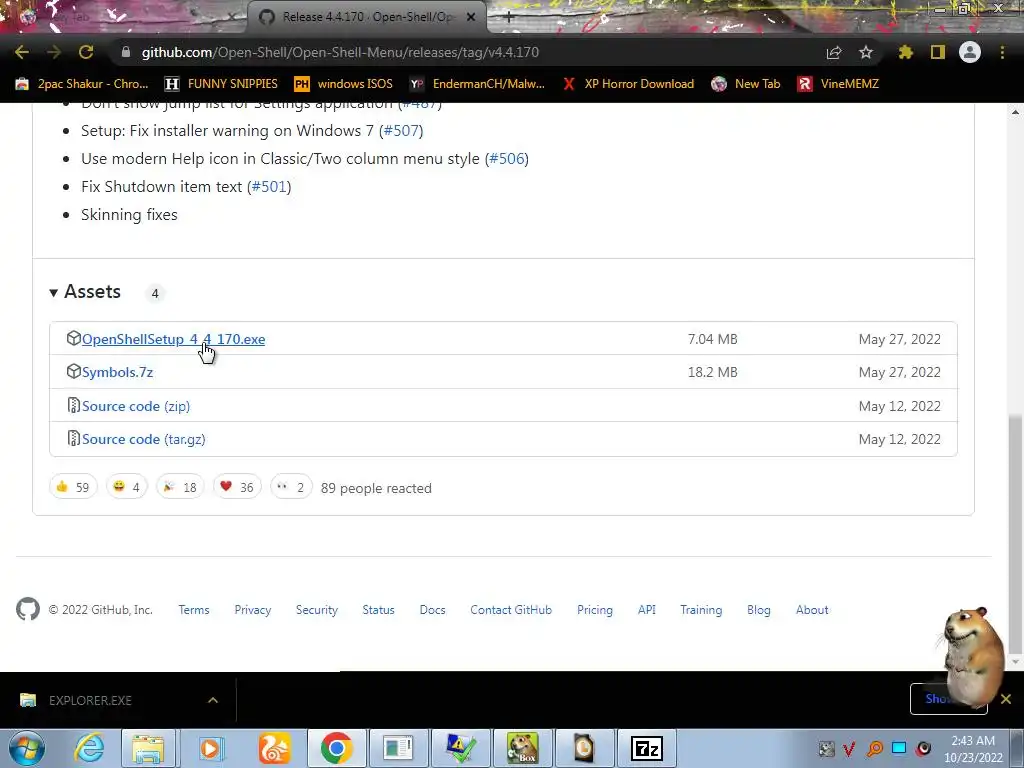This screenshot has width=1024, height=768.
Task: Open Windows Explorer folder on taskbar
Action: tap(148, 748)
